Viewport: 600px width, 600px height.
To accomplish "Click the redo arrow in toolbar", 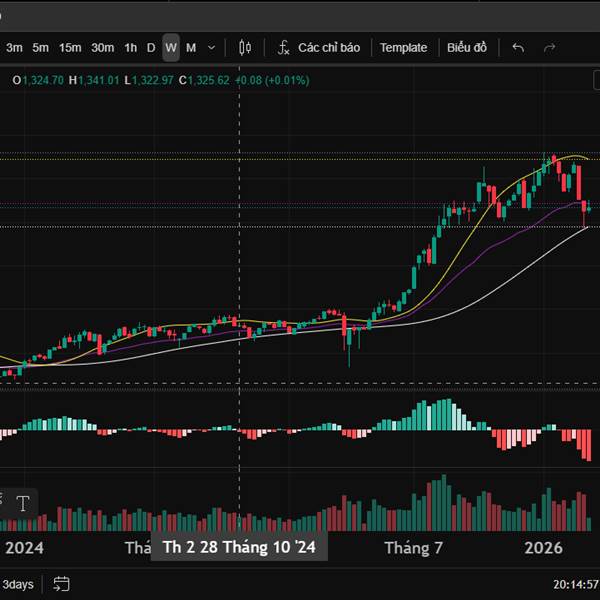I will pyautogui.click(x=549, y=47).
